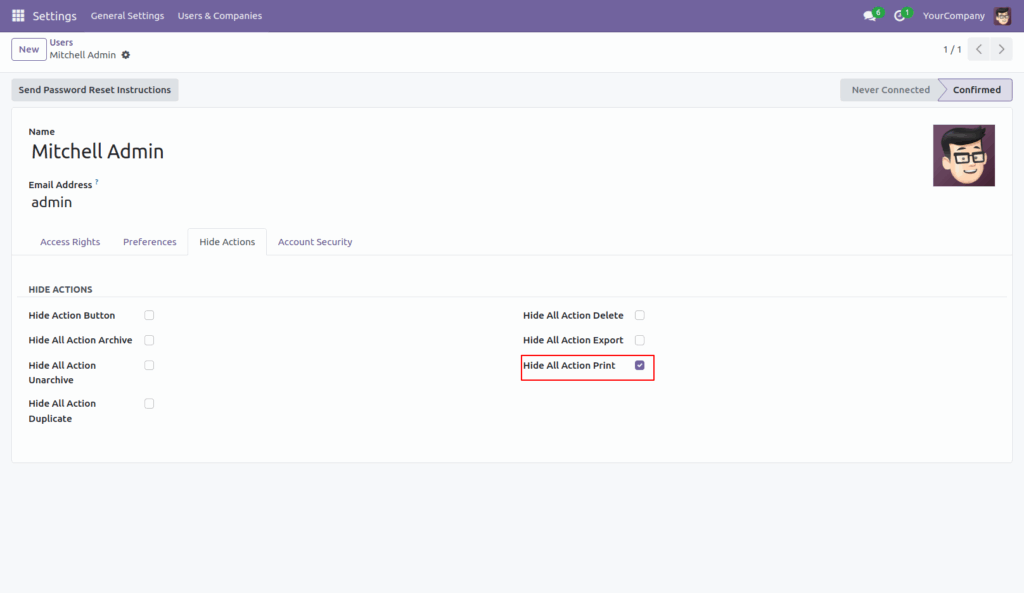This screenshot has width=1024, height=593.
Task: Switch to the Preferences tab
Action: point(149,241)
